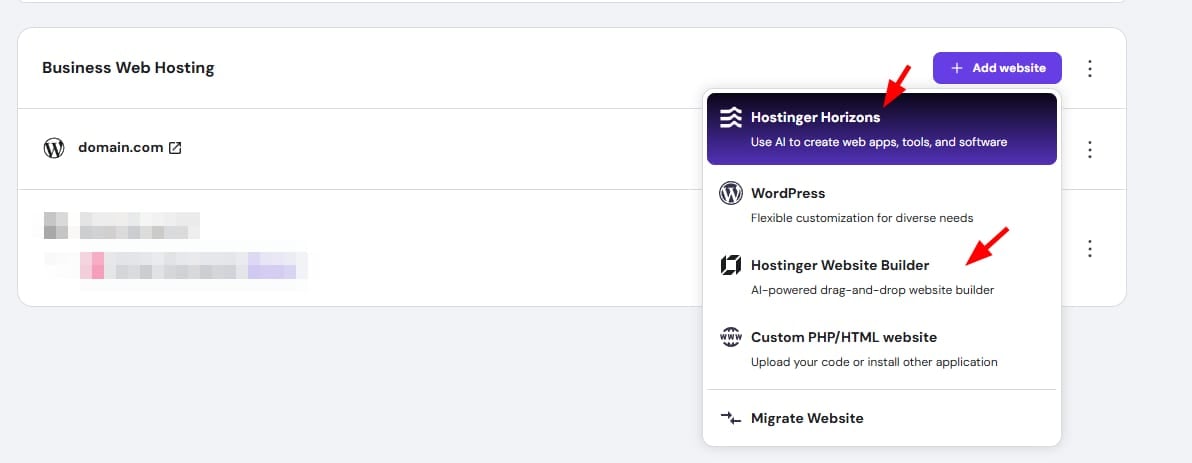Click the plus icon in Add website
Image resolution: width=1192 pixels, height=463 pixels.
click(957, 68)
